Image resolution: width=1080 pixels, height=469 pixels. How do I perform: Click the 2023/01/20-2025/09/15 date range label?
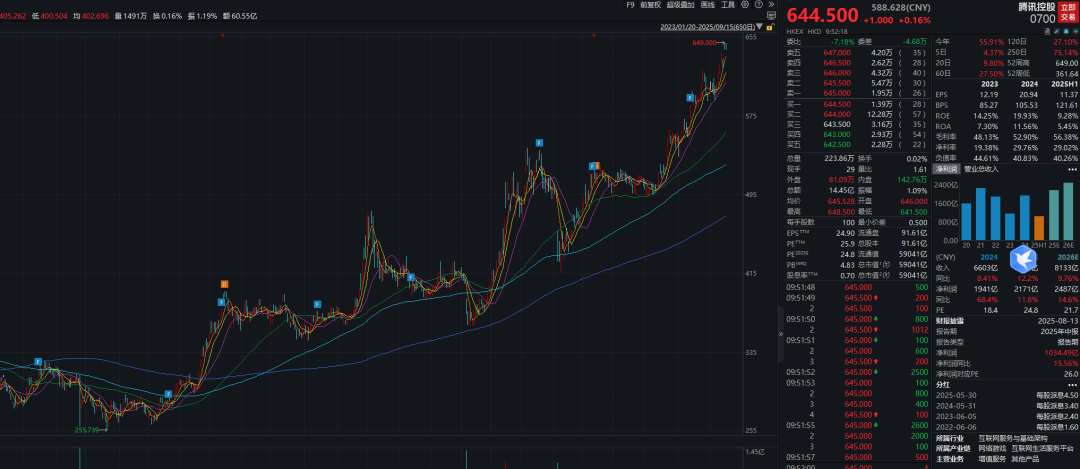pyautogui.click(x=707, y=27)
